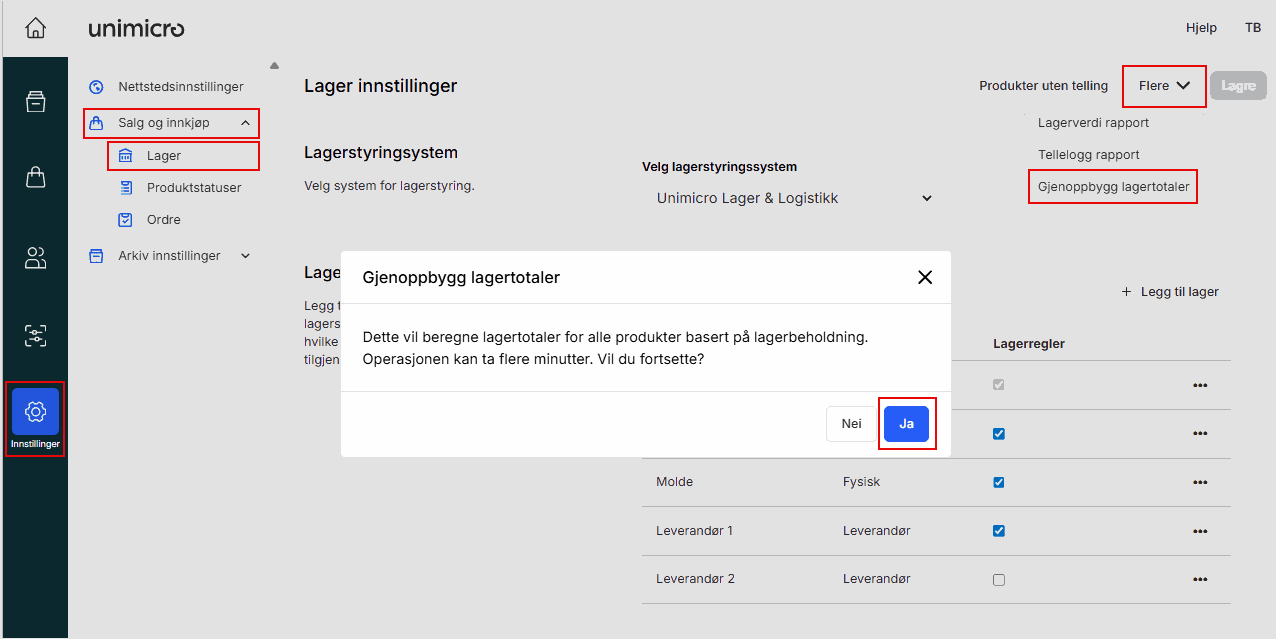Open the shopping bag icon in the sidebar
This screenshot has height=639, width=1276.
pos(35,175)
